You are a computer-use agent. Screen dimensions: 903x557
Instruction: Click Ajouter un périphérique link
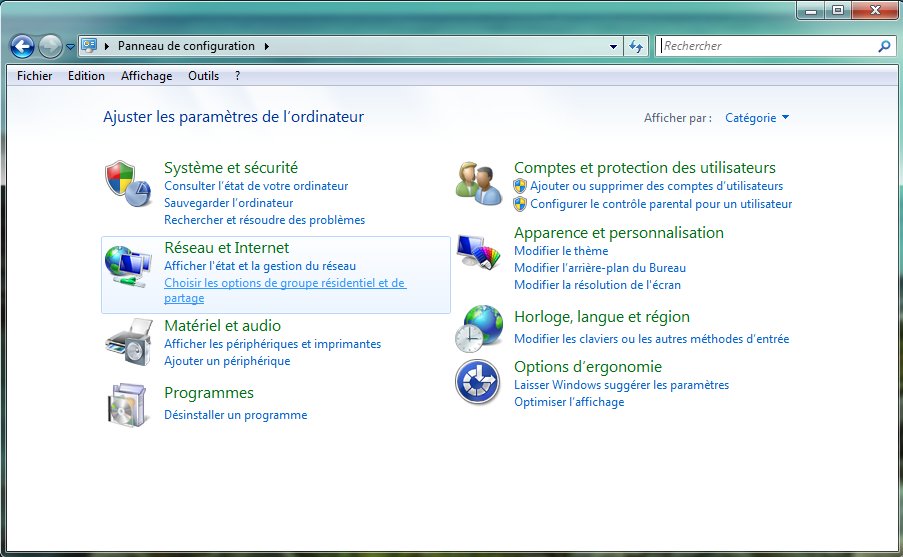click(227, 361)
